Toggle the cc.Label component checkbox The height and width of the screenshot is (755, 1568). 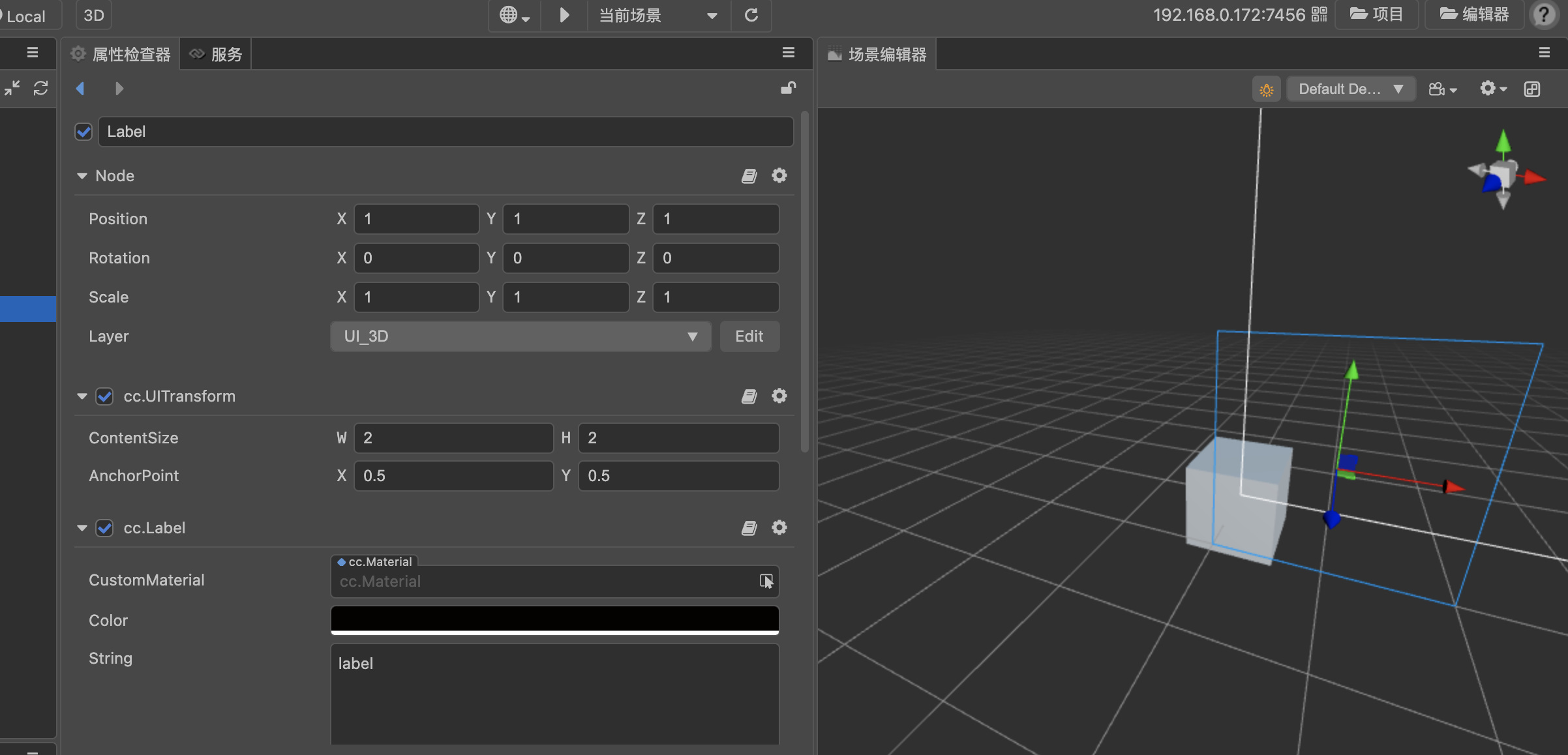coord(104,528)
